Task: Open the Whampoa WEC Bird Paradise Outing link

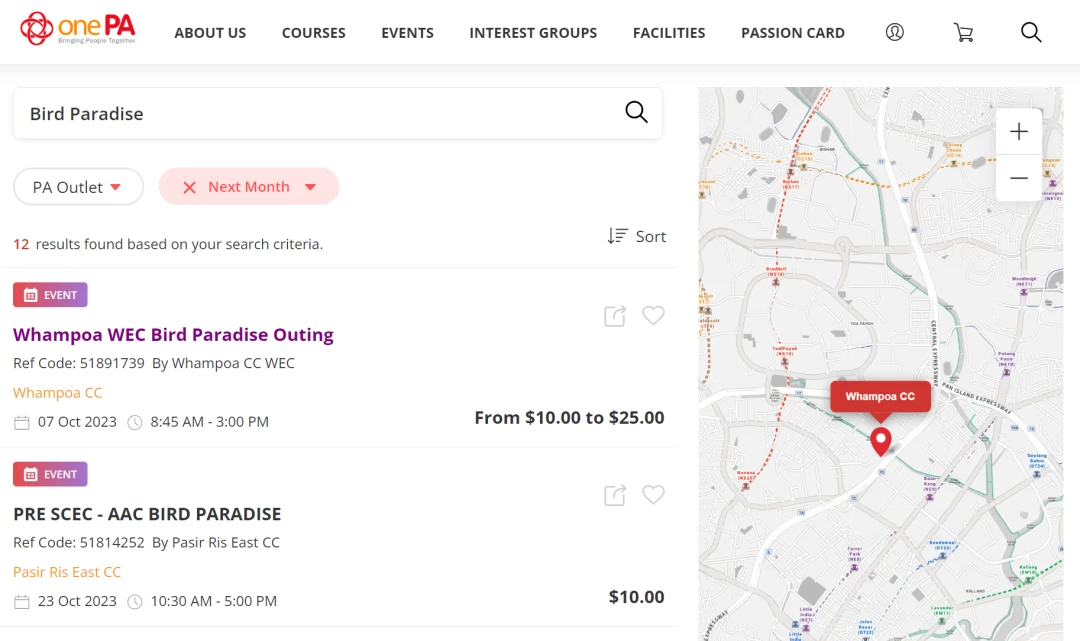Action: tap(173, 335)
